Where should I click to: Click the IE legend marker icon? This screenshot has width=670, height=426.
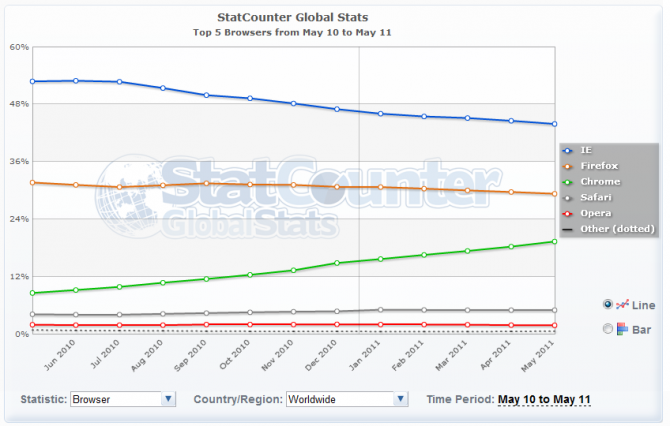569,150
